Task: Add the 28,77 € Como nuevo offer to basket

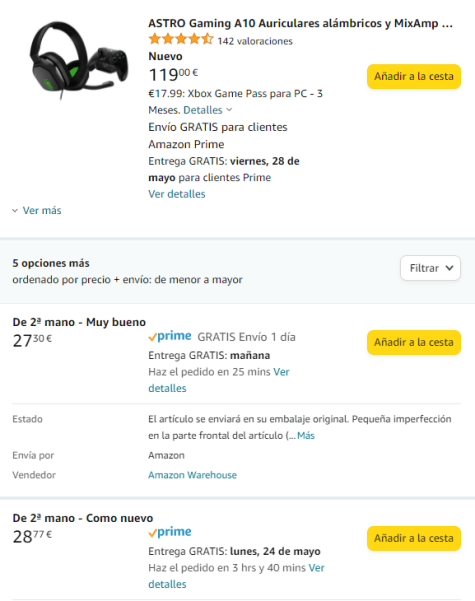Action: coord(414,538)
